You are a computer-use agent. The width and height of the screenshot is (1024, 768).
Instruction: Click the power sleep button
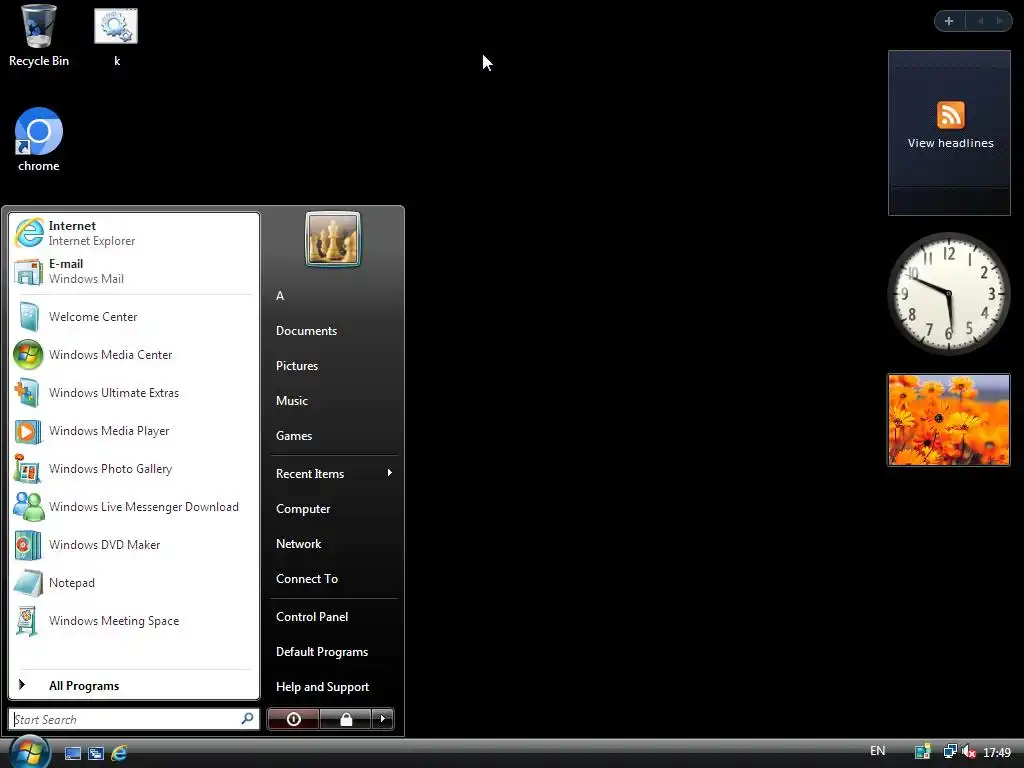coord(293,719)
